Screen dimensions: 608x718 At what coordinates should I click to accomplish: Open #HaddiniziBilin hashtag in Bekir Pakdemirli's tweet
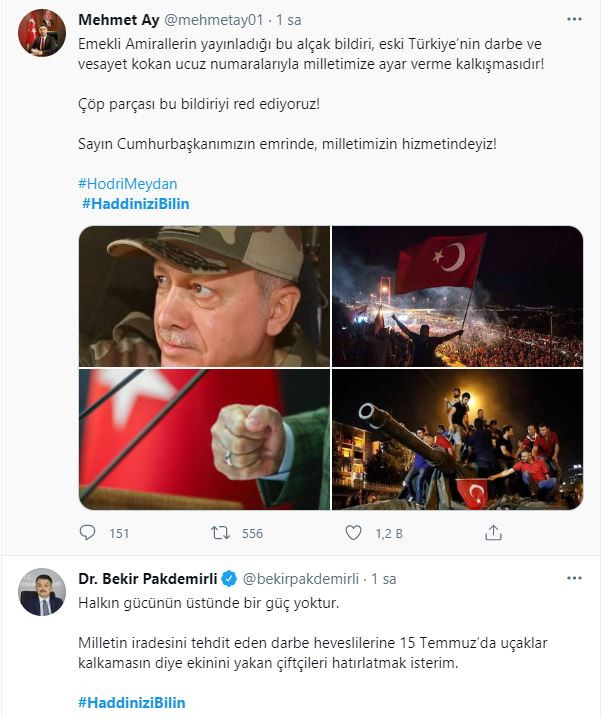(131, 703)
